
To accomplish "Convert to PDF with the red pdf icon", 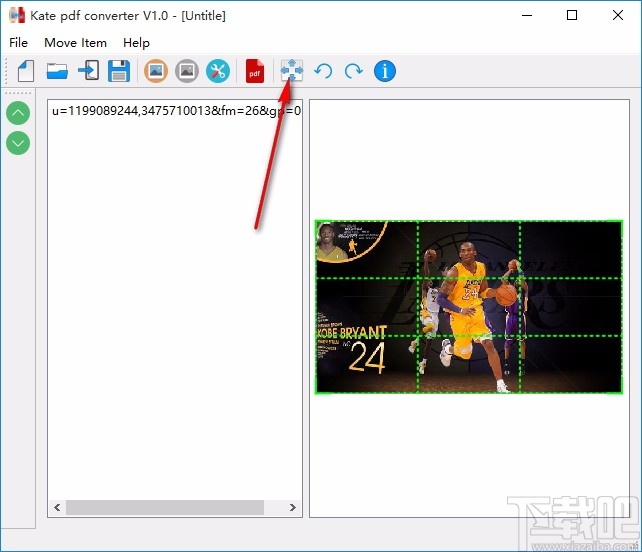I will click(255, 71).
